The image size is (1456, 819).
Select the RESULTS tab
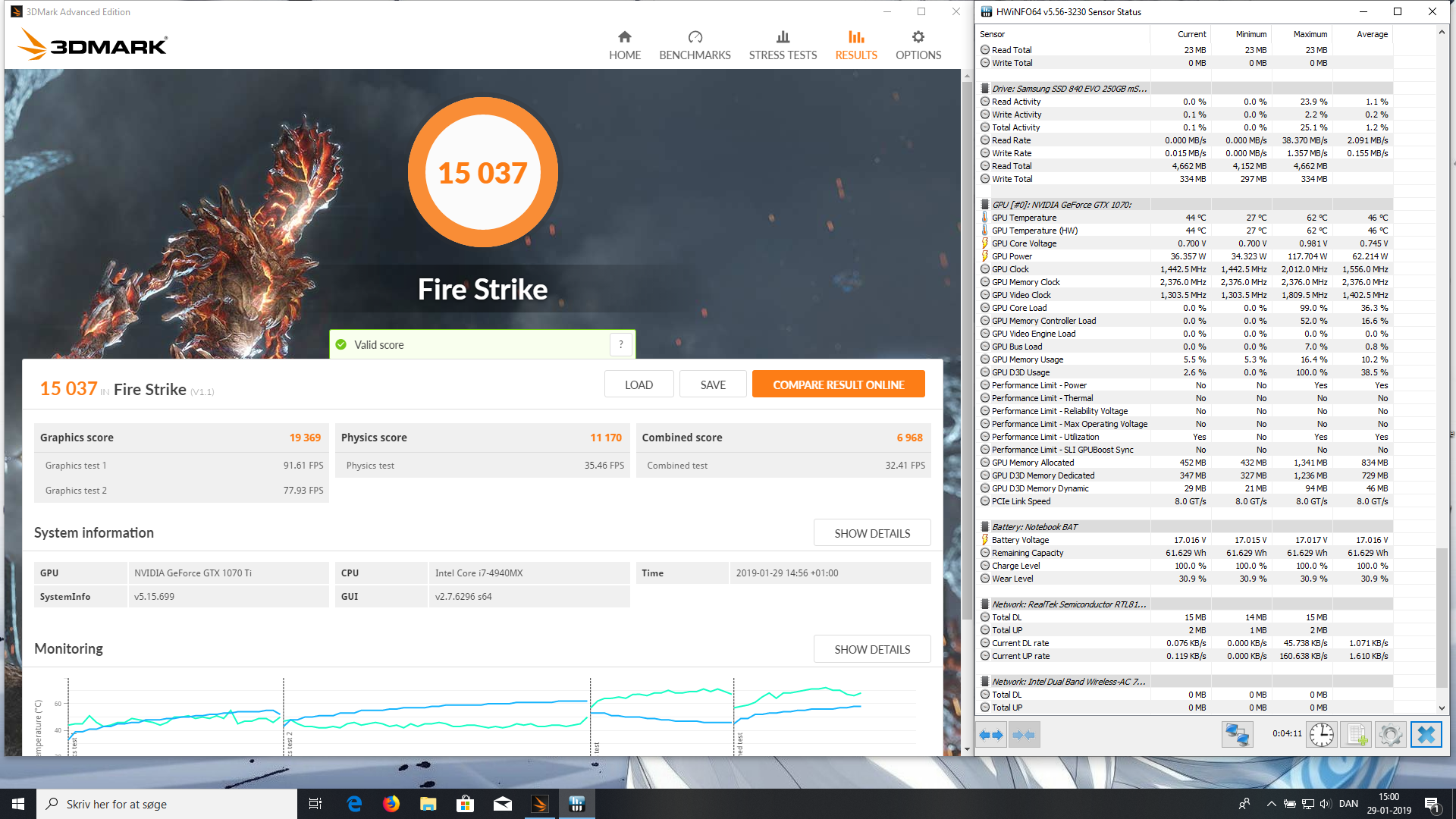856,45
